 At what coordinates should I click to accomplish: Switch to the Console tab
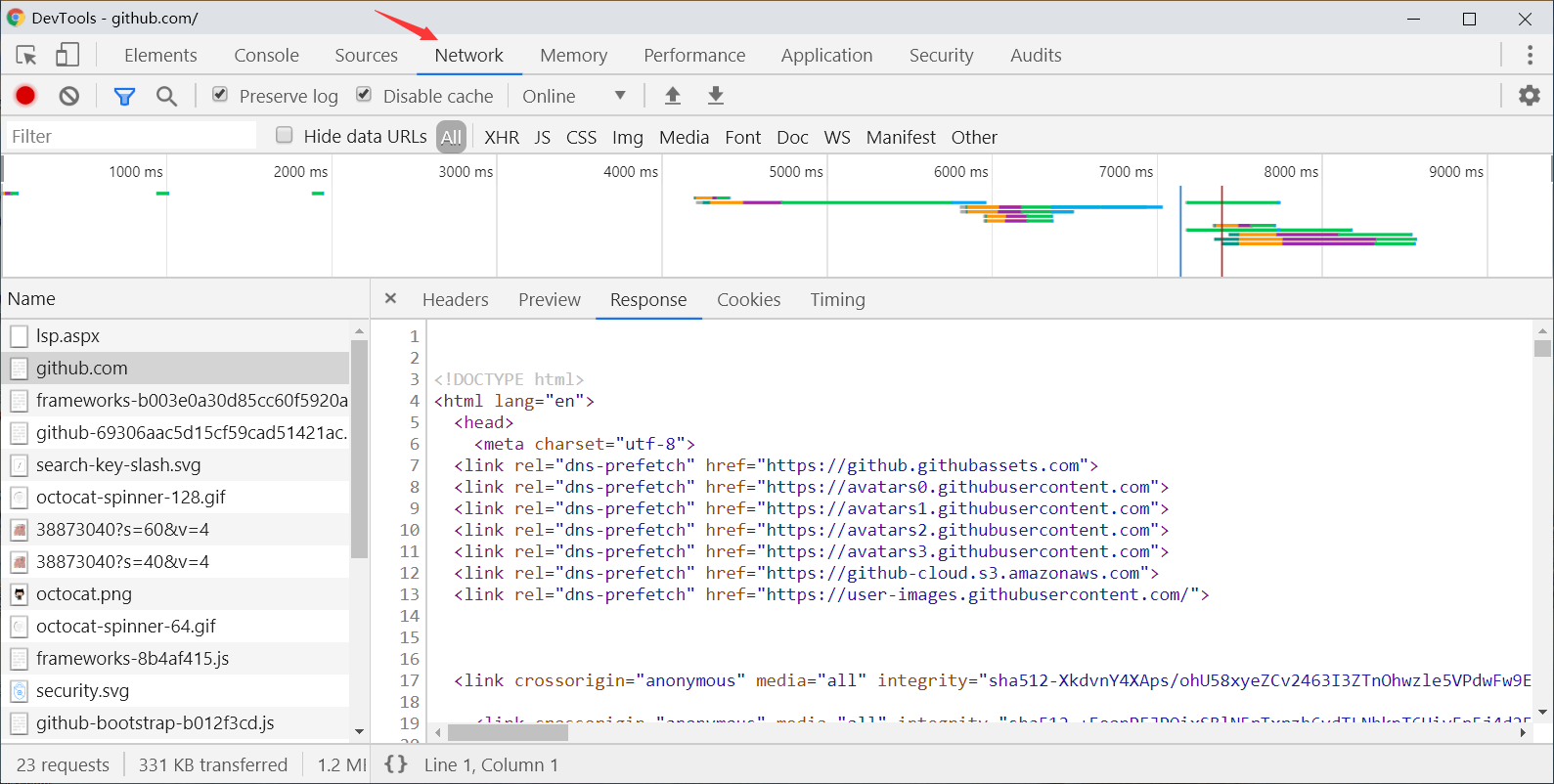point(266,56)
